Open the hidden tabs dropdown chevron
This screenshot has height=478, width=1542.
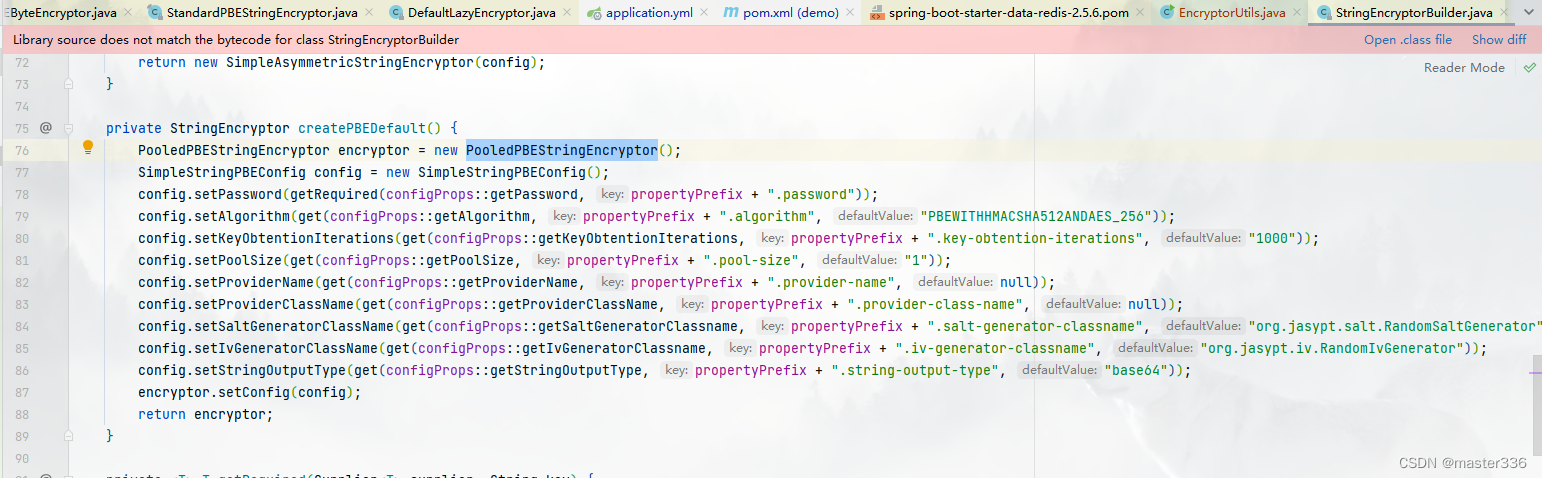(x=1529, y=13)
